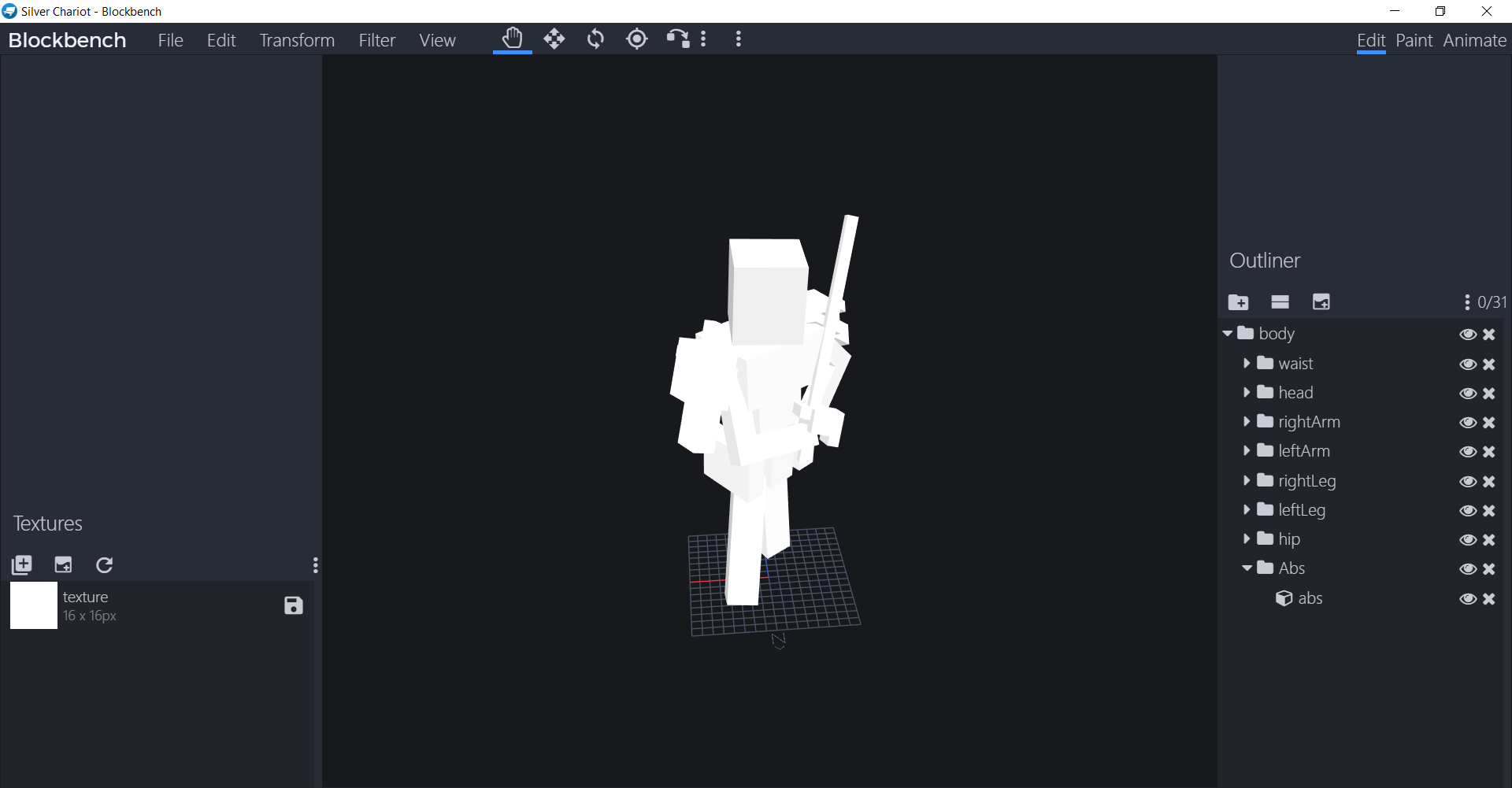Hide the leftLeg group
Image resolution: width=1512 pixels, height=788 pixels.
coord(1468,511)
